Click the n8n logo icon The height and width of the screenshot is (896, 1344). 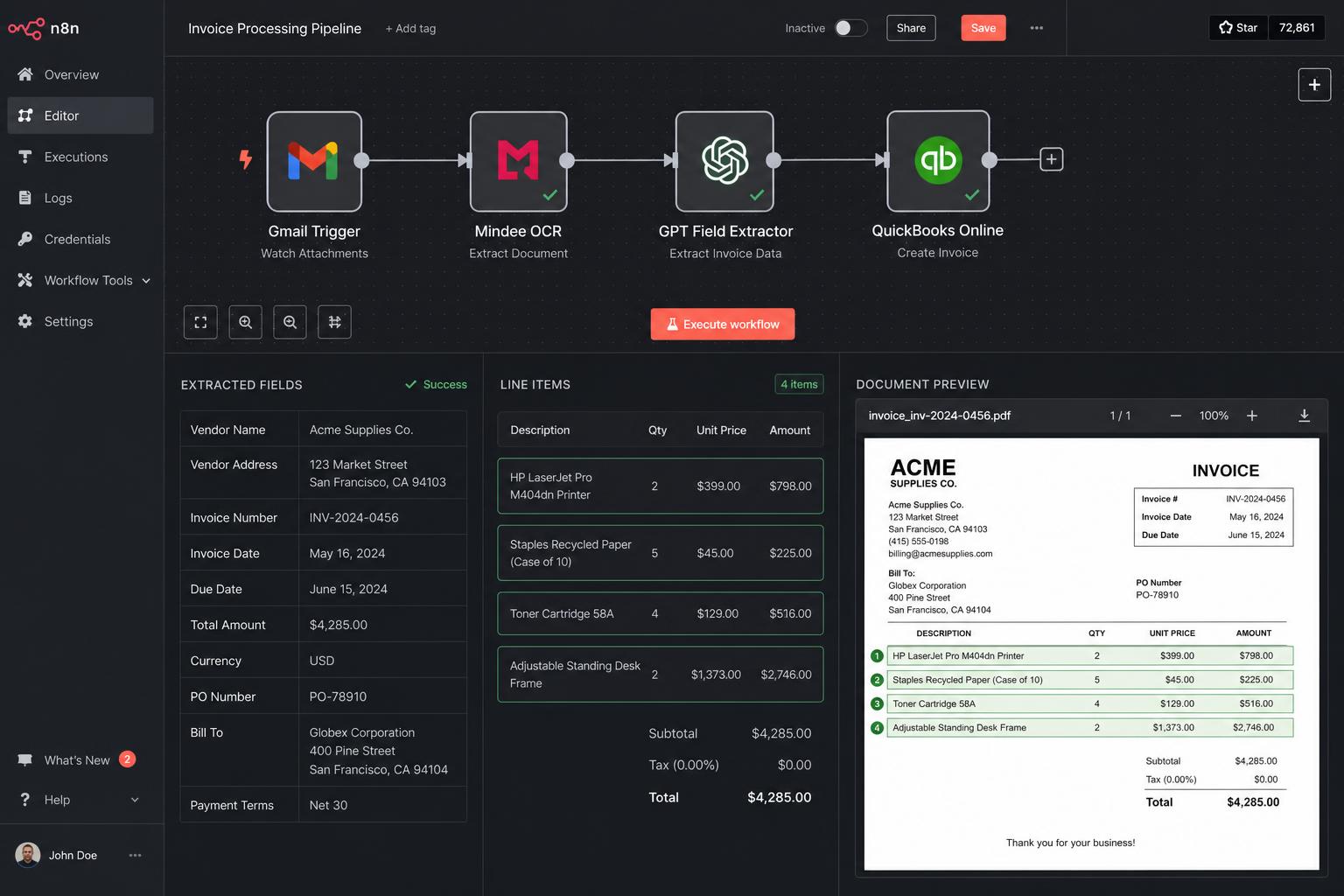tap(25, 29)
